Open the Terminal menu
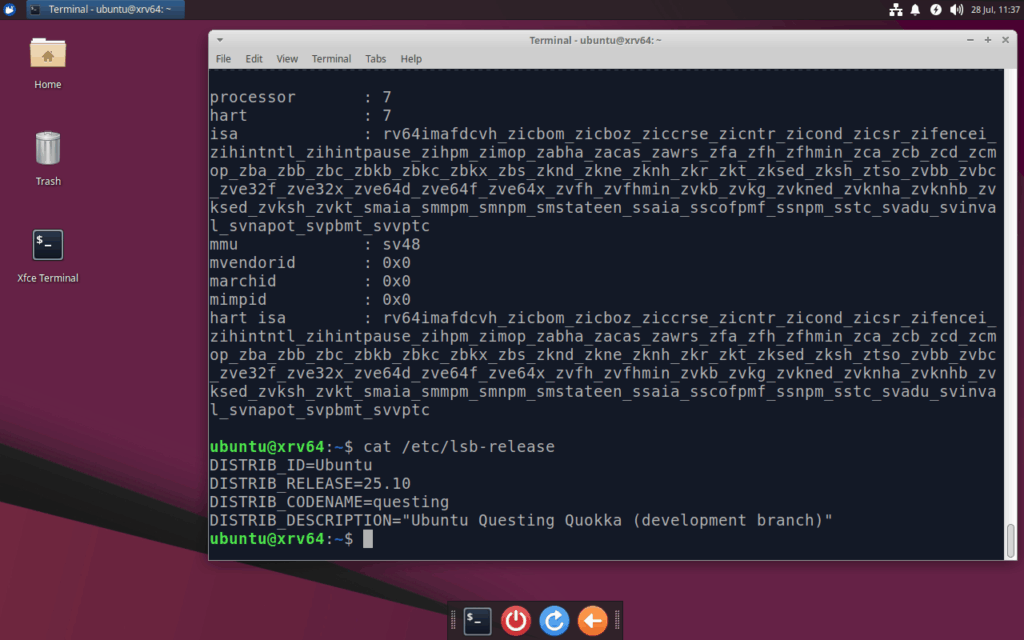 (331, 58)
